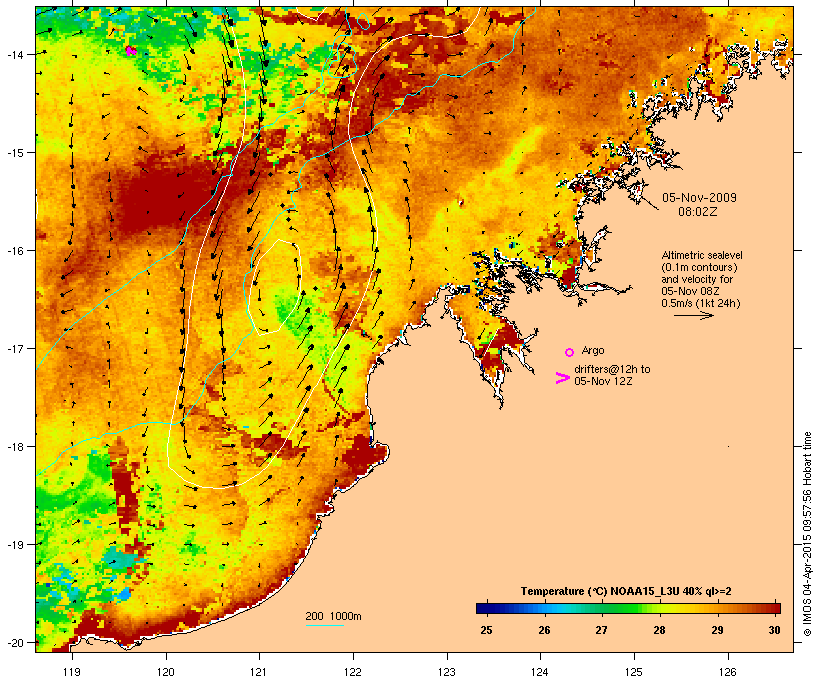The height and width of the screenshot is (680, 820).
Task: Click the '(0.1m contours)' legend text
Action: tap(699, 267)
